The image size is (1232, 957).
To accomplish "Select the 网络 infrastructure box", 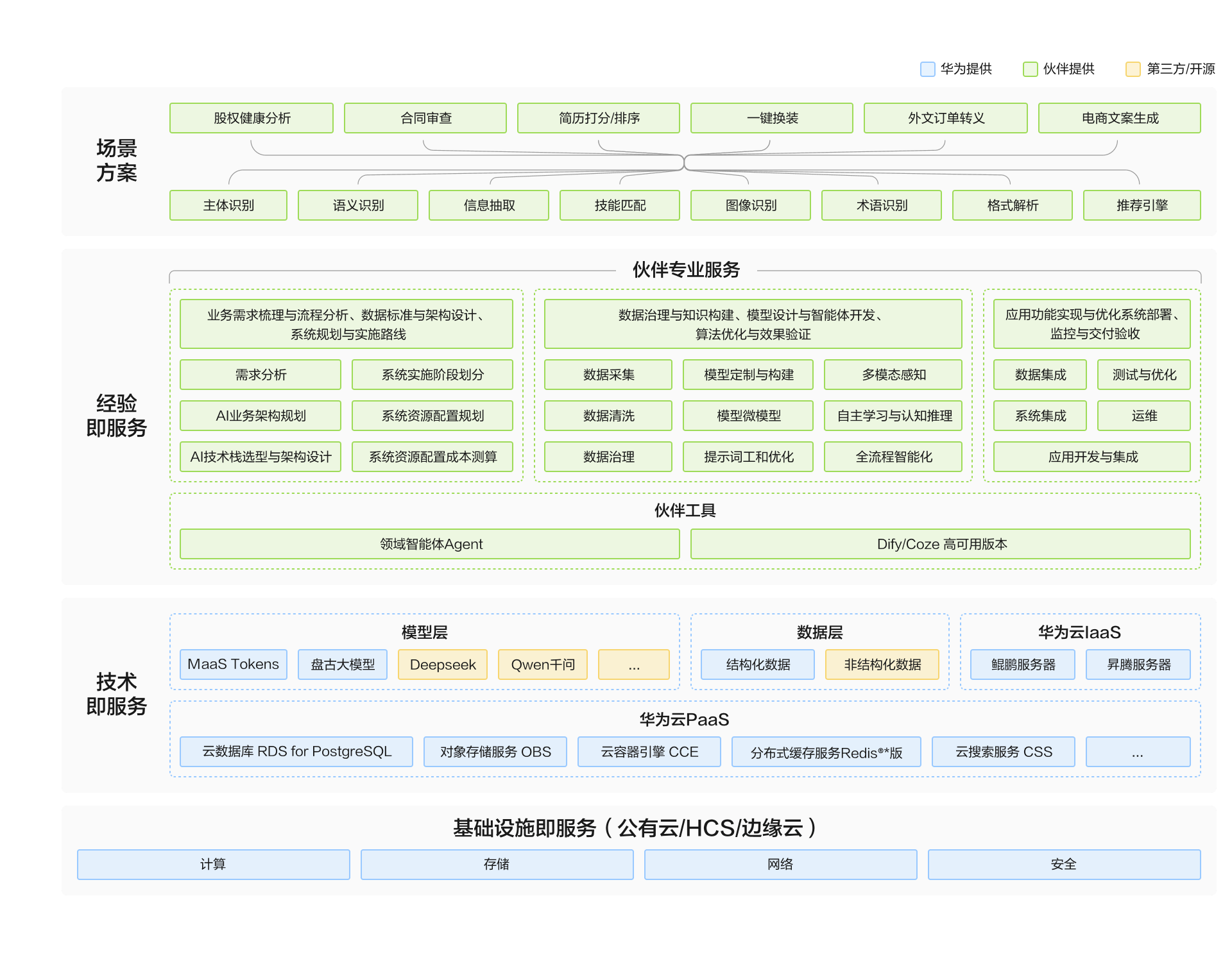I will click(780, 865).
